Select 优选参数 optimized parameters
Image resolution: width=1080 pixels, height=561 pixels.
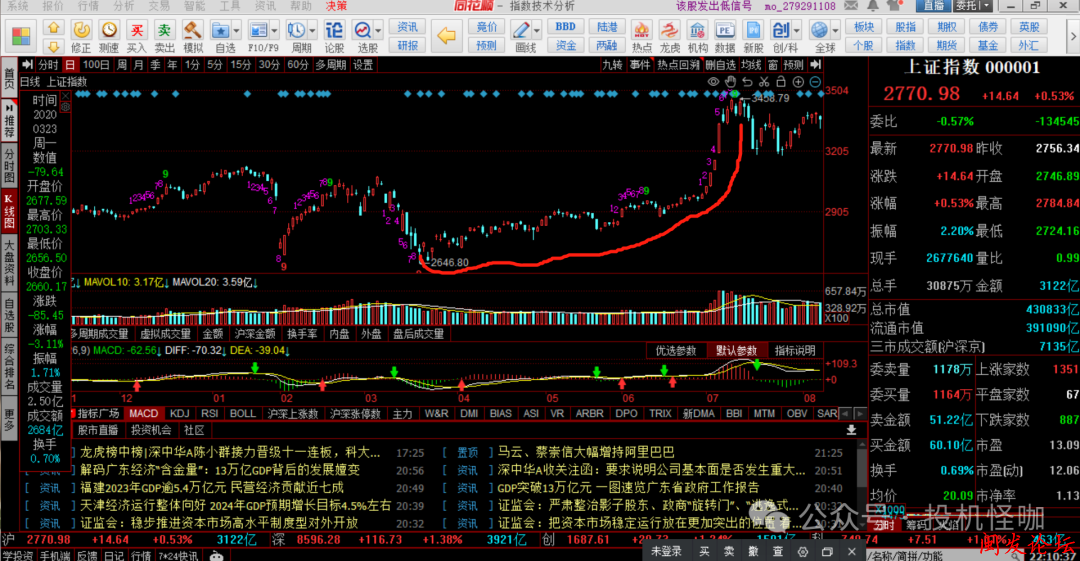pos(676,351)
